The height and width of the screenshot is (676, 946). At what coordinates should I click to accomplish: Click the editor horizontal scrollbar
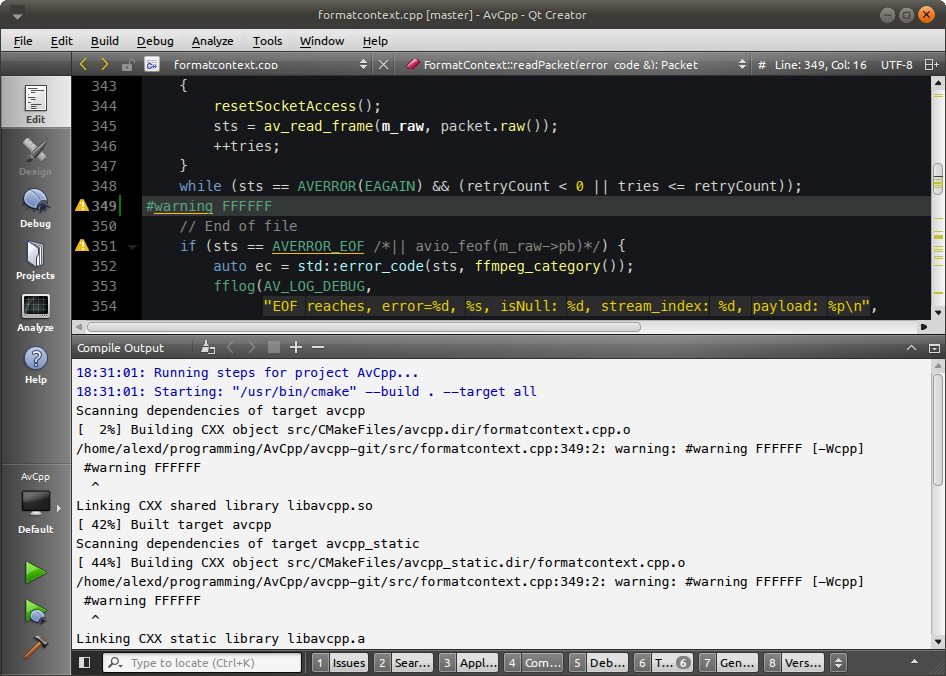tap(364, 327)
